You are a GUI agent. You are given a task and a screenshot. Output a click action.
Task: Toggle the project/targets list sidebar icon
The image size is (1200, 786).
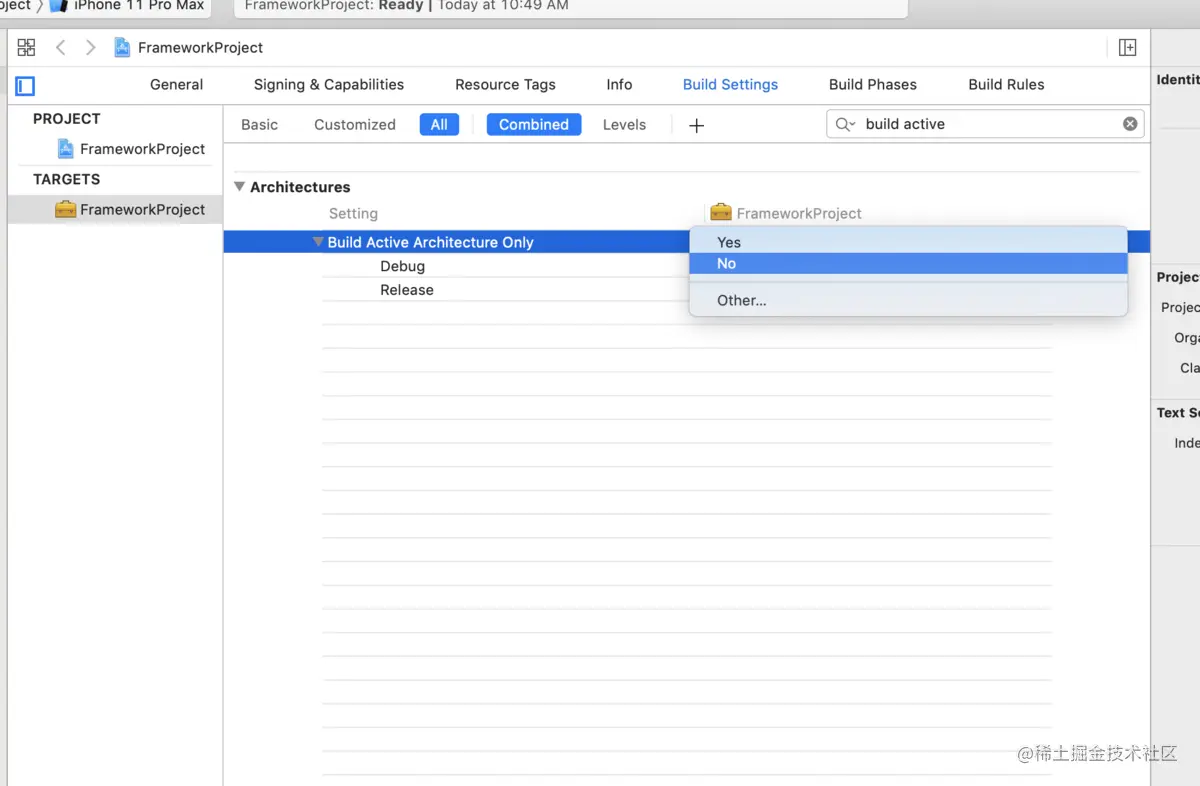tap(26, 86)
